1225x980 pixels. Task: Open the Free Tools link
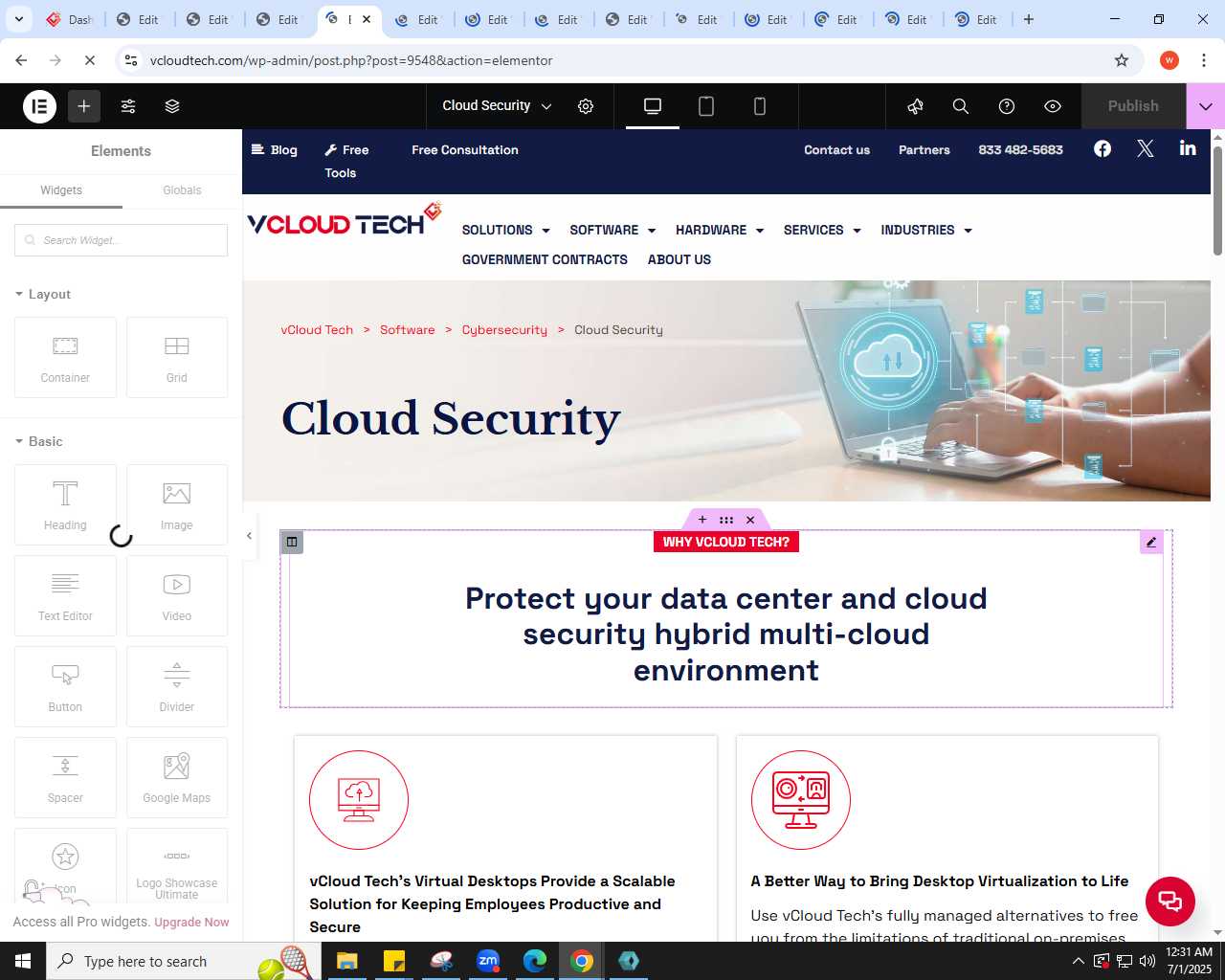(345, 162)
